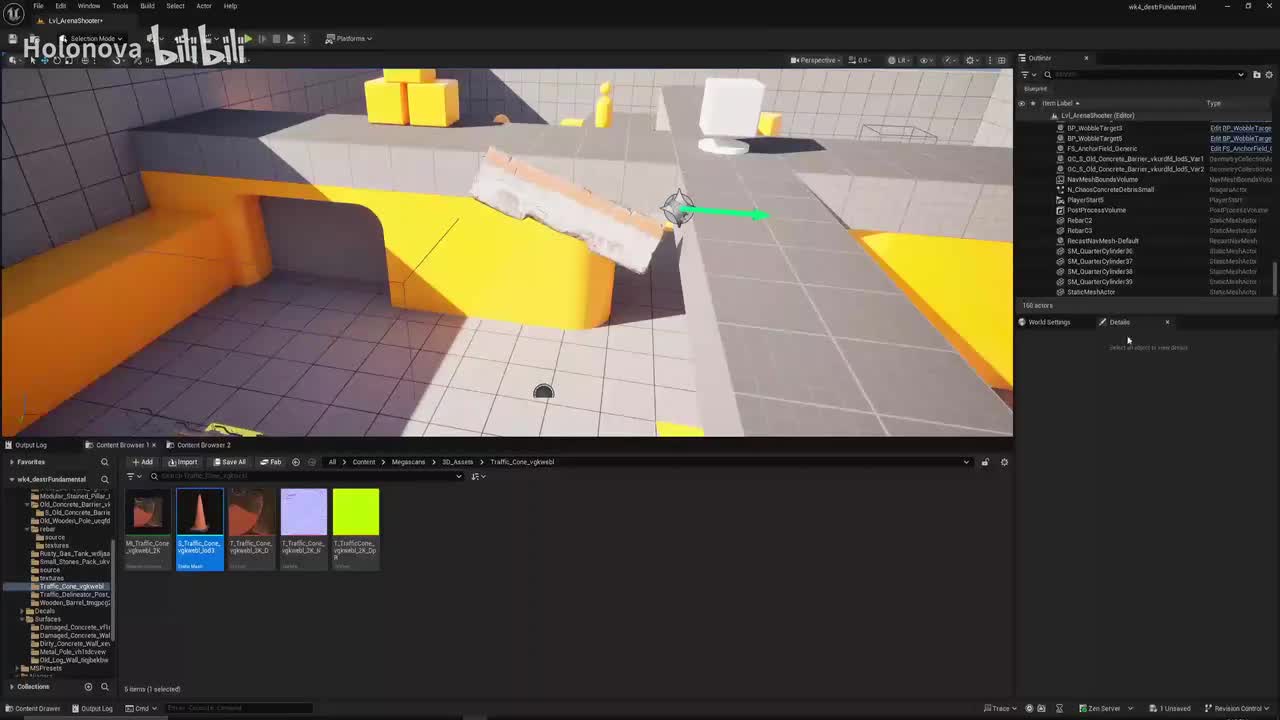Open the Window menu
This screenshot has height=720, width=1280.
click(x=89, y=6)
